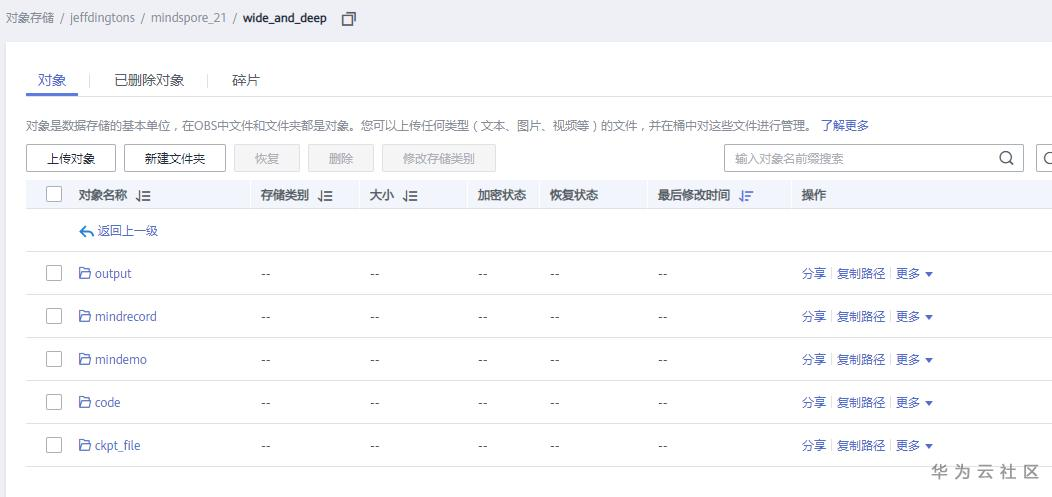1052x497 pixels.
Task: Expand 更多 menu for the mindemo row
Action: pos(914,360)
